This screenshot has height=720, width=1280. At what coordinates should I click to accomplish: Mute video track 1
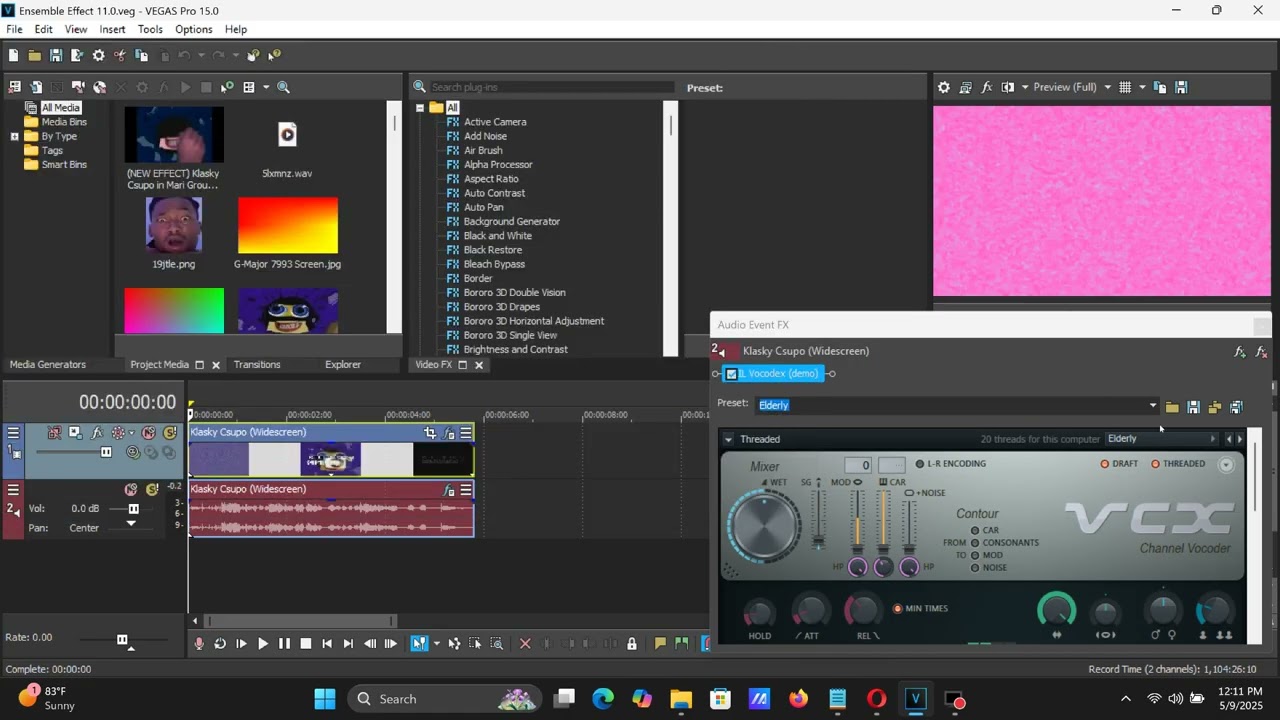[148, 433]
